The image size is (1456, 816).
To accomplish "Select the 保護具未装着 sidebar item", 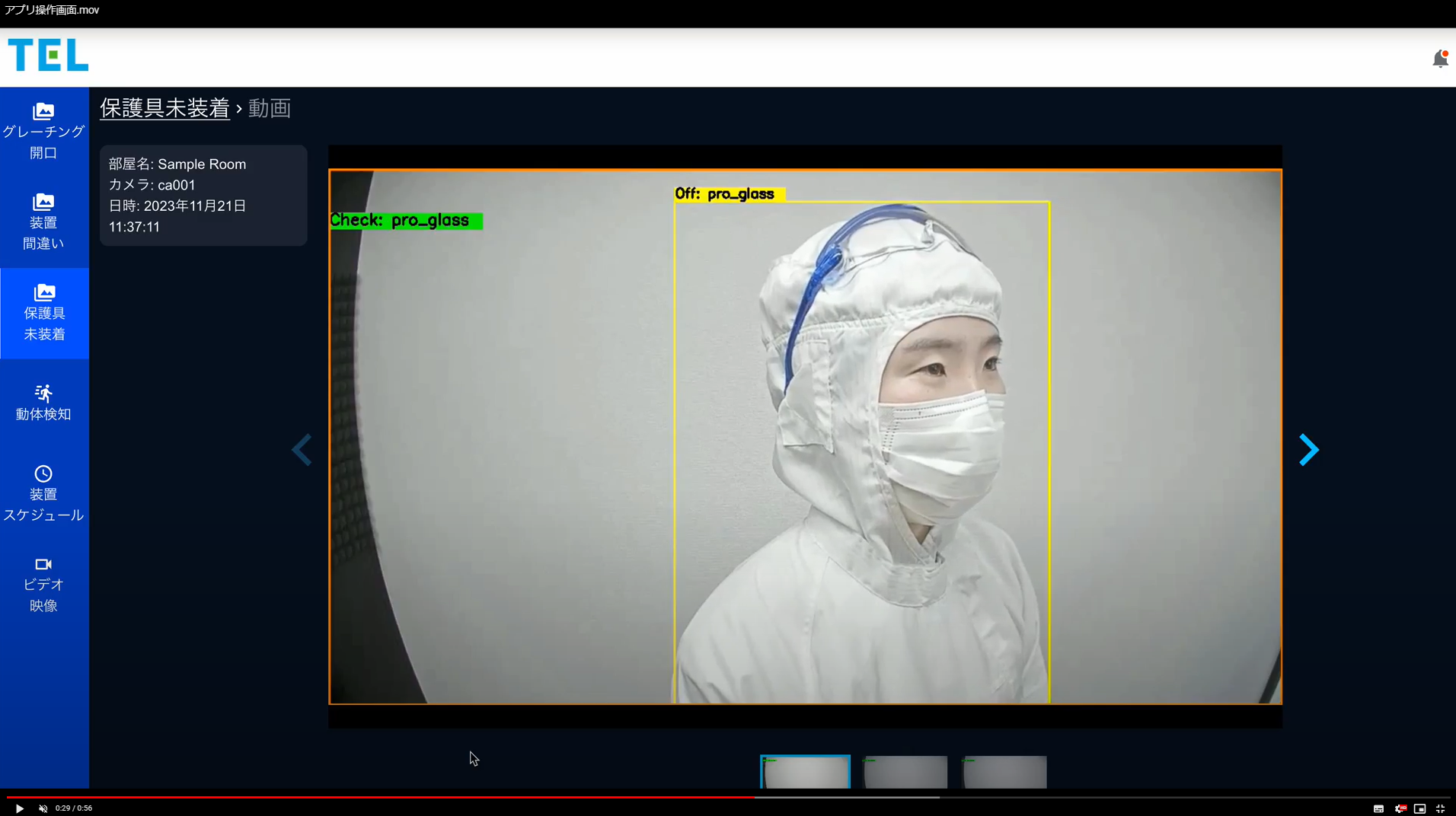I will coord(44,313).
